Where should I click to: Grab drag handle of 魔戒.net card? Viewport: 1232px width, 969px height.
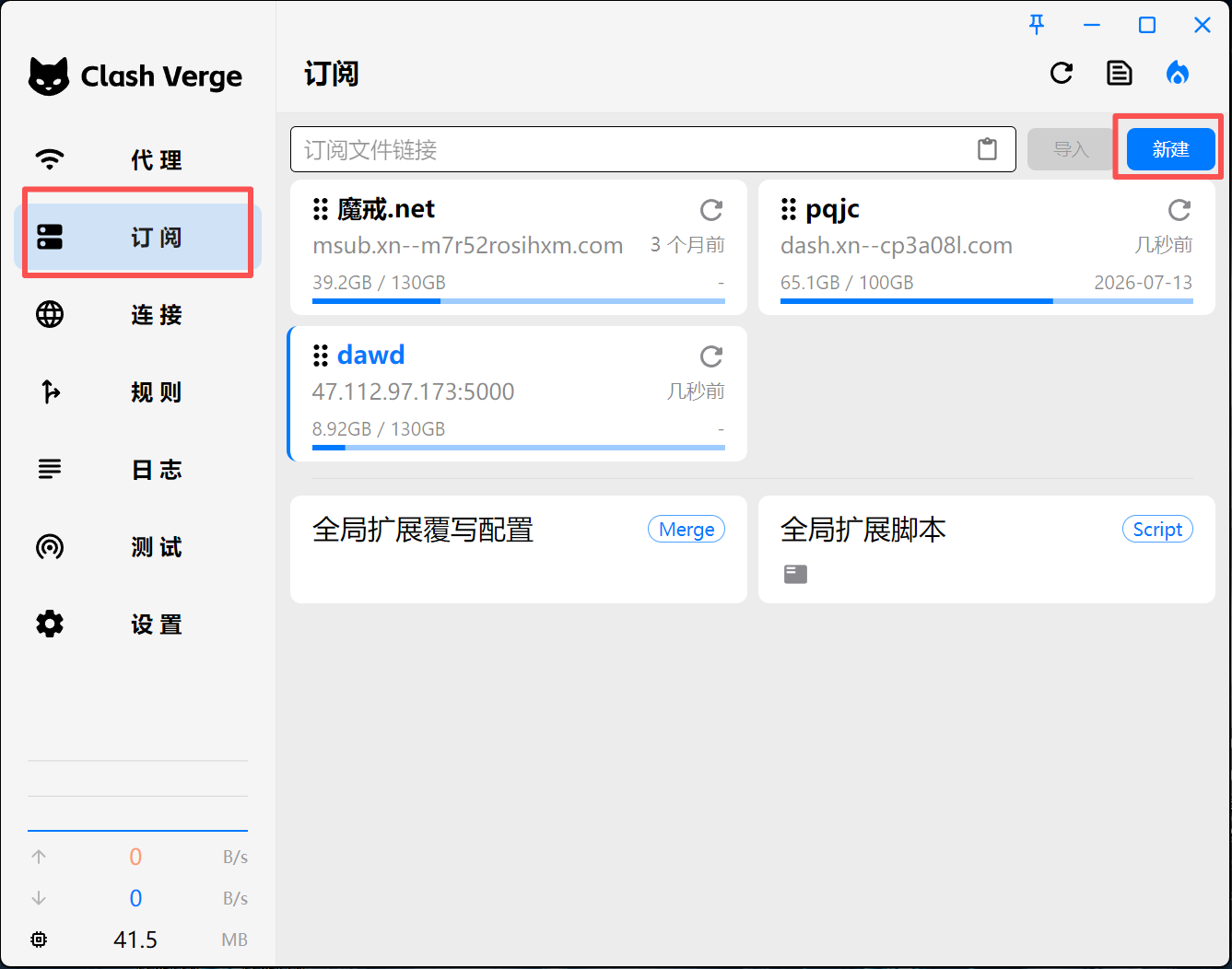point(321,209)
